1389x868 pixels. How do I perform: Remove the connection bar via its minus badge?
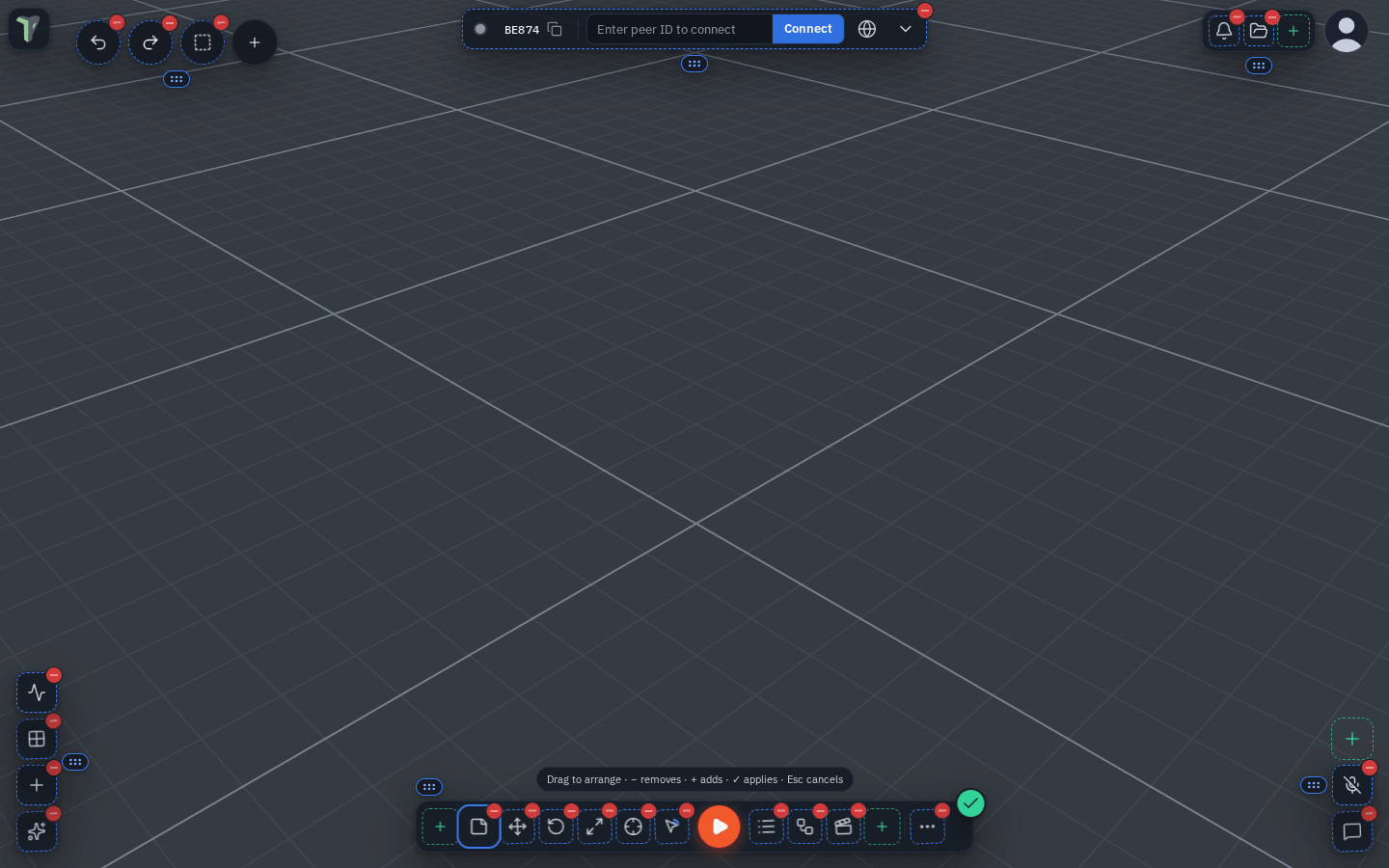click(x=924, y=11)
